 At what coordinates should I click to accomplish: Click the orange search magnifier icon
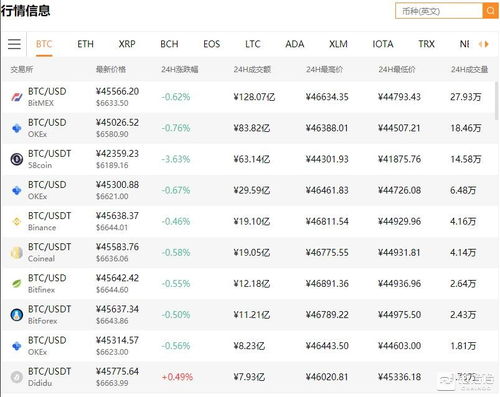click(x=490, y=11)
